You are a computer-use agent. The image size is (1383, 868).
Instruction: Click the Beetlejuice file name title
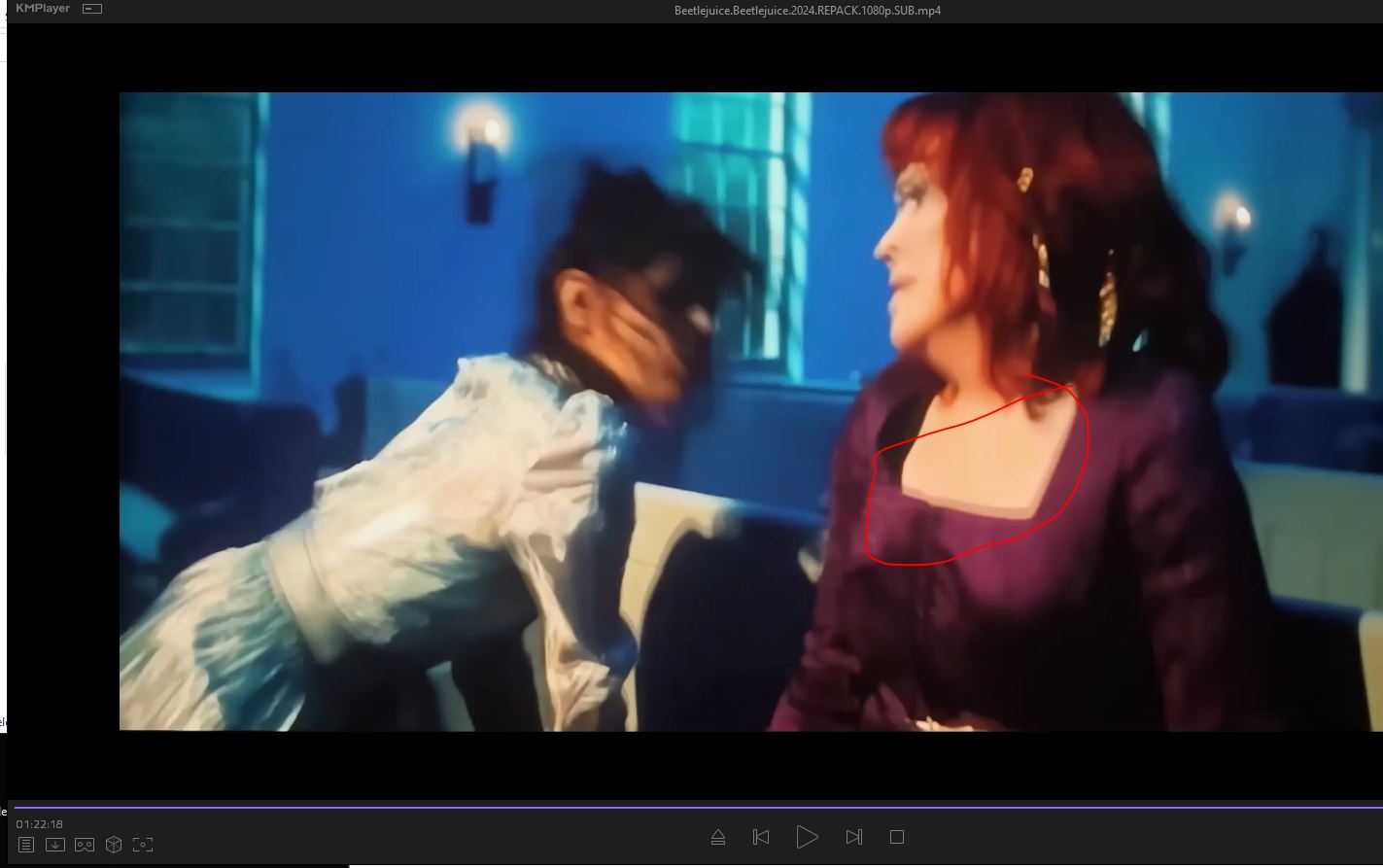(807, 11)
